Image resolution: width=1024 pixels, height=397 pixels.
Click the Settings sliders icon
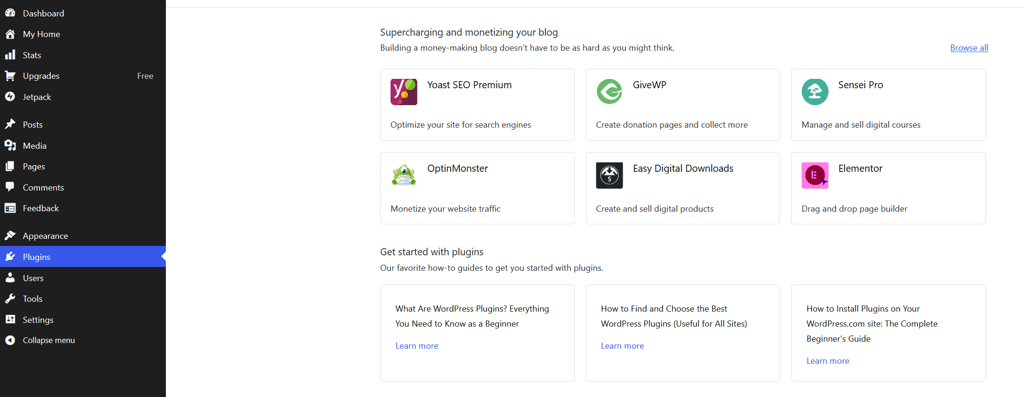pos(10,320)
